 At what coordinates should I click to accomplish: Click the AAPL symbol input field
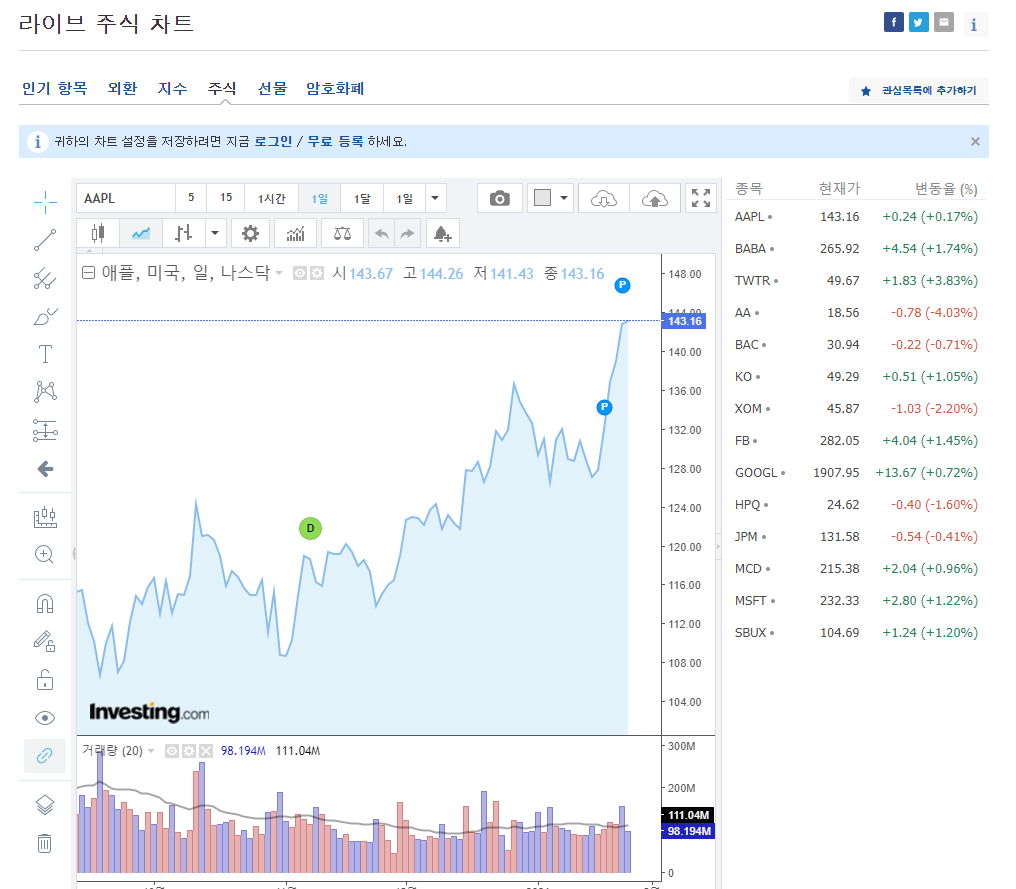126,198
